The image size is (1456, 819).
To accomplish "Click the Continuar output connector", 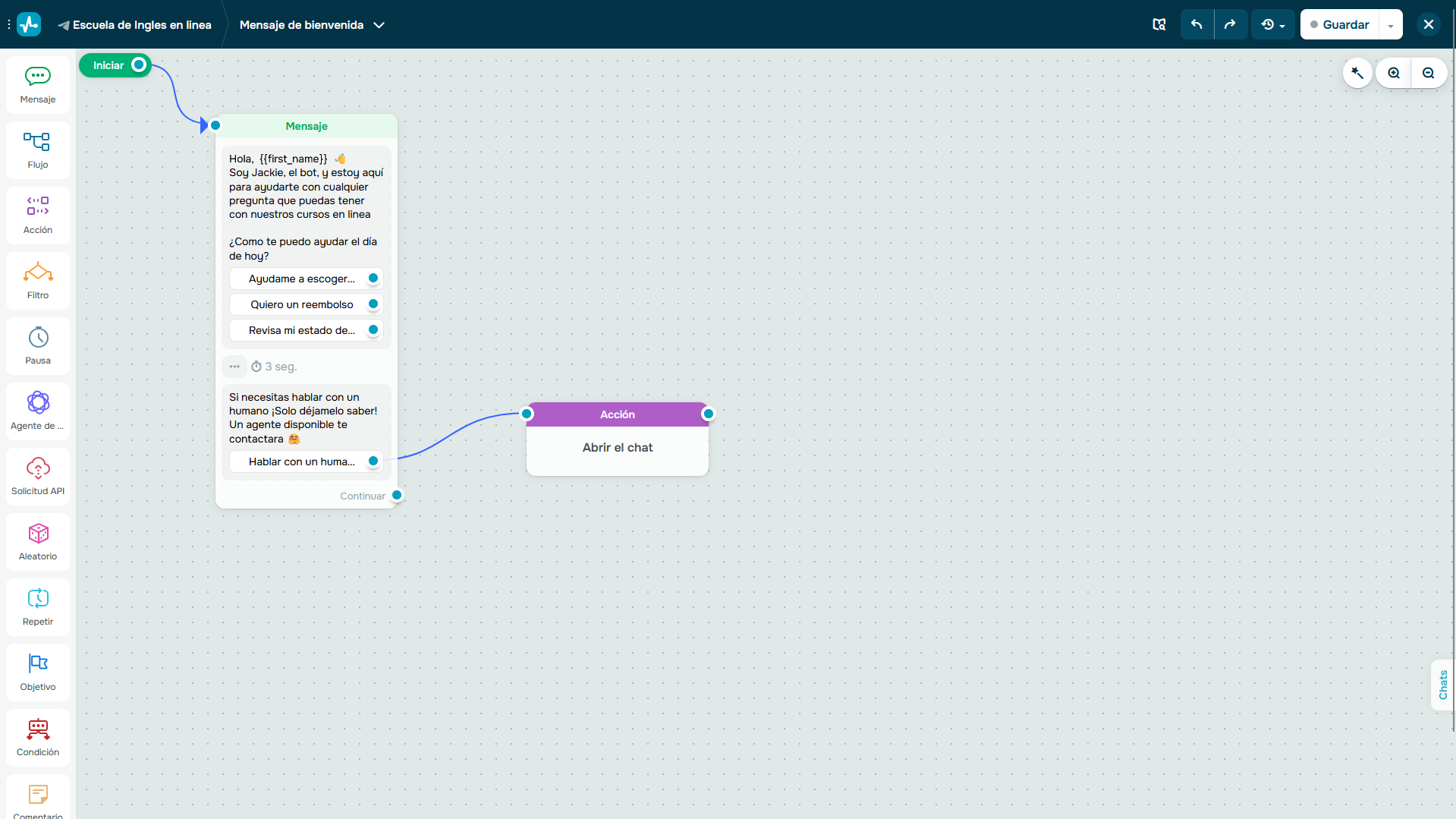I will (397, 495).
